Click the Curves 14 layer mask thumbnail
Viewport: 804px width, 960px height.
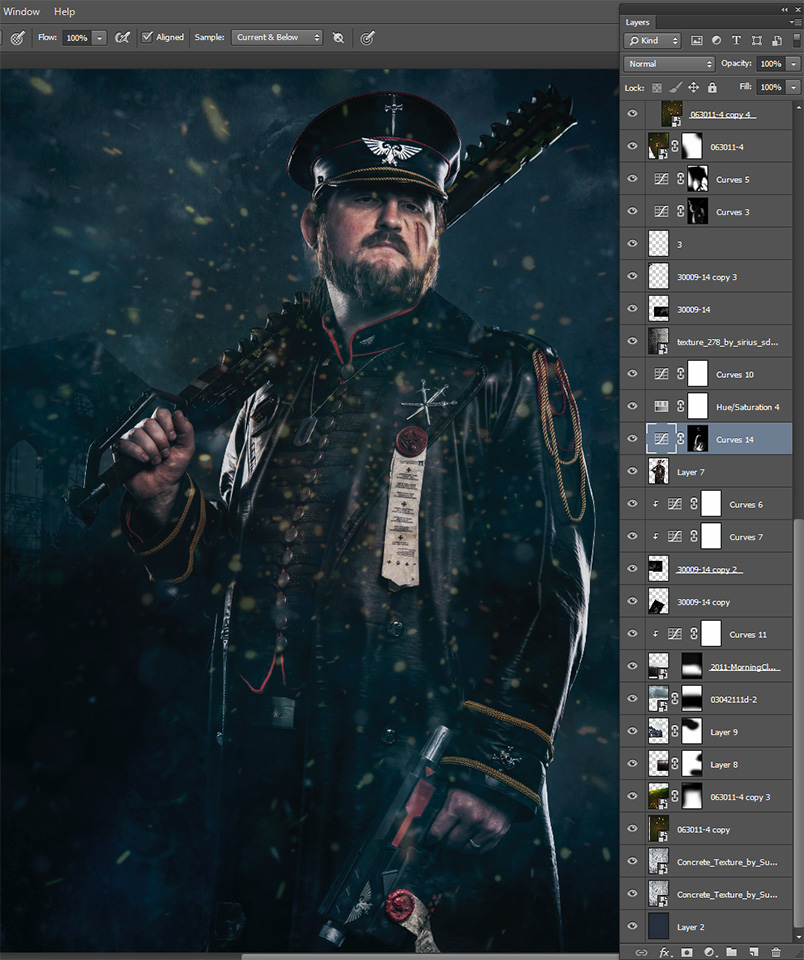697,439
